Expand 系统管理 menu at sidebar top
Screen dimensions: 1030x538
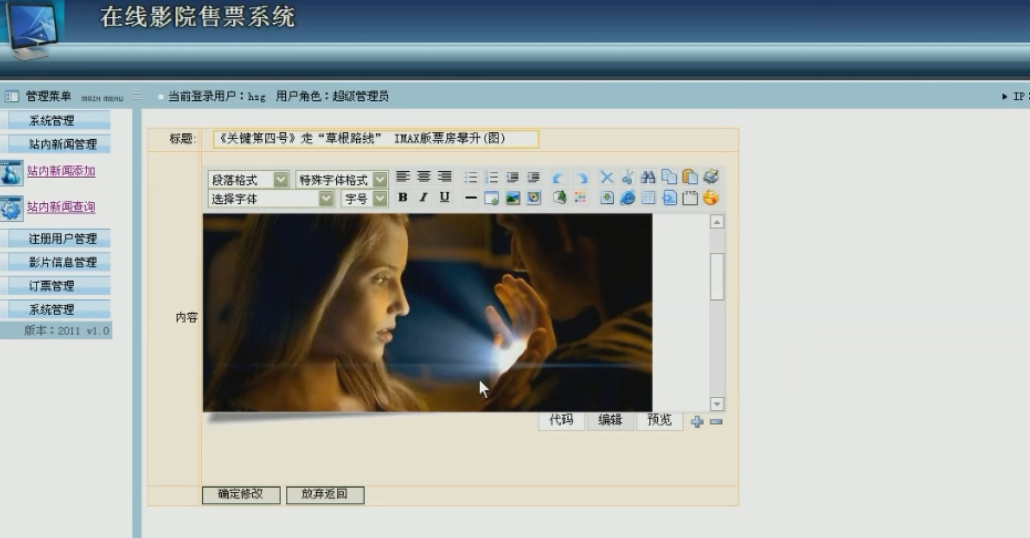pyautogui.click(x=56, y=120)
